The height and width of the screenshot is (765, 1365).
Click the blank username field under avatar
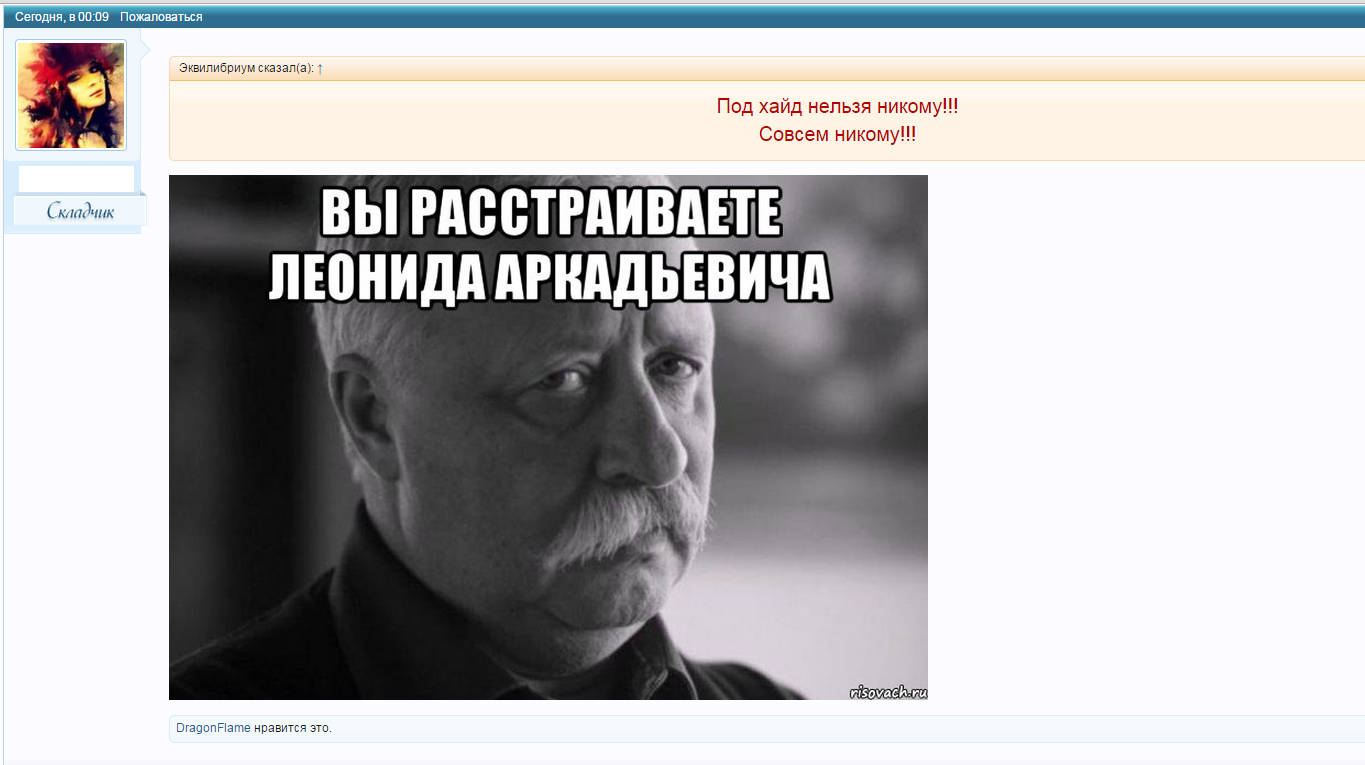(x=76, y=179)
